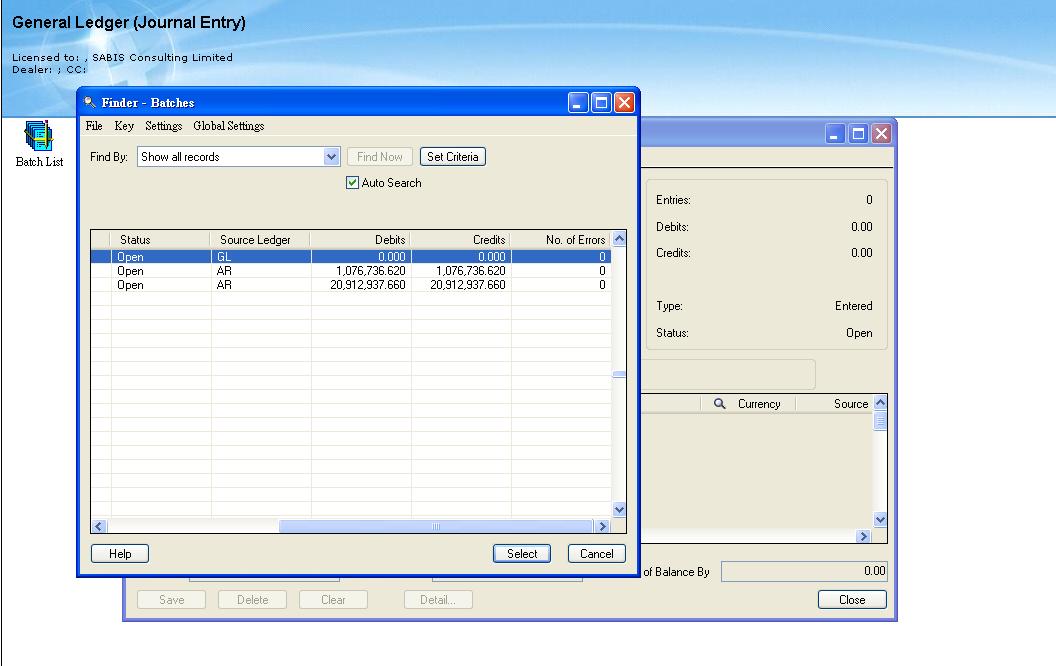Close the background journal entry window
The image size is (1056, 666).
(x=881, y=133)
